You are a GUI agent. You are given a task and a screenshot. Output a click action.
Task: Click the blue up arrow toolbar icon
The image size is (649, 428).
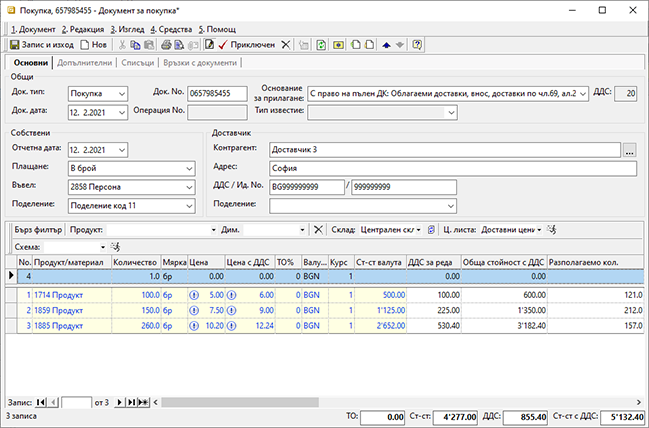click(386, 45)
